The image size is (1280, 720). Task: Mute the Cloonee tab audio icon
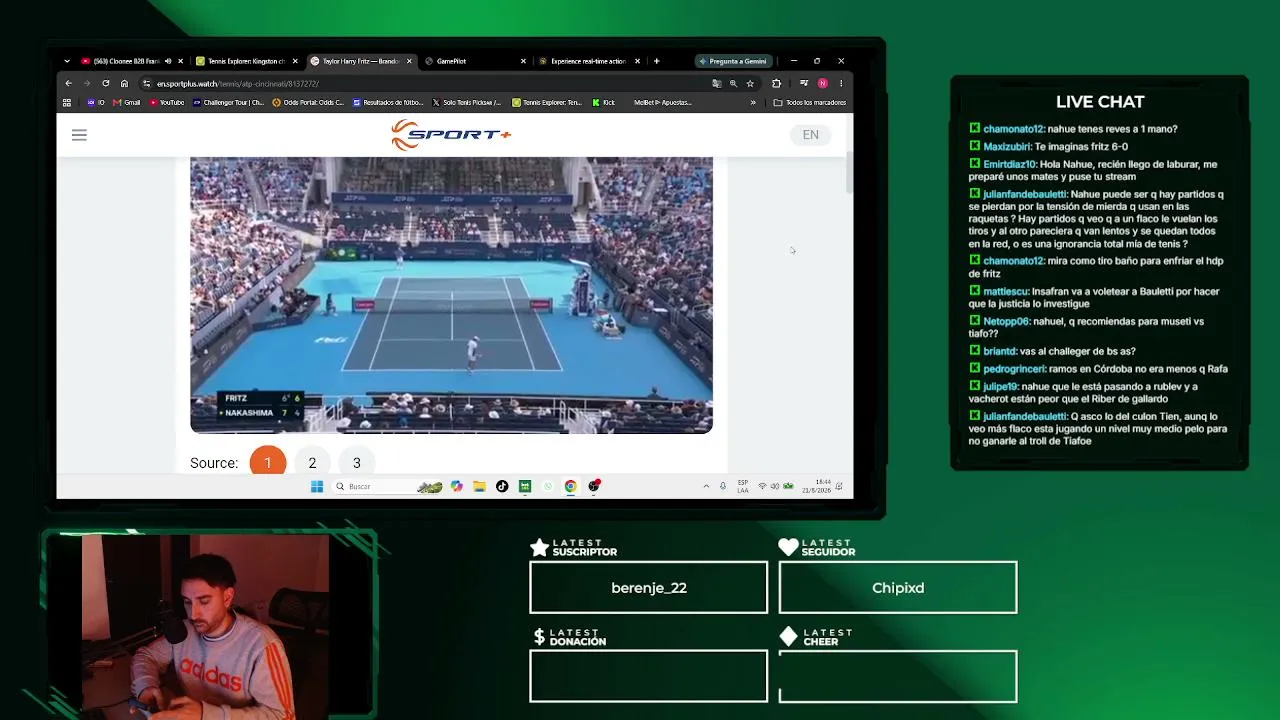point(168,61)
